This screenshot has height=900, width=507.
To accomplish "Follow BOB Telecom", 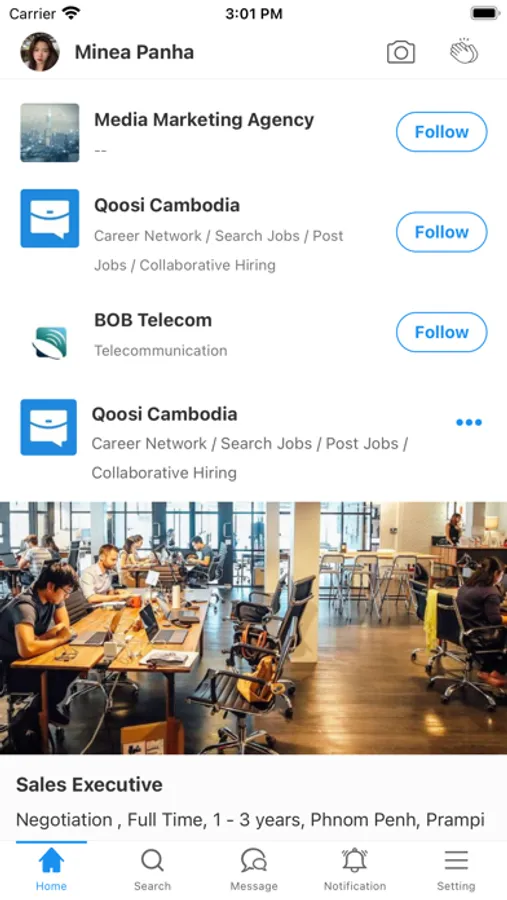I will point(442,332).
